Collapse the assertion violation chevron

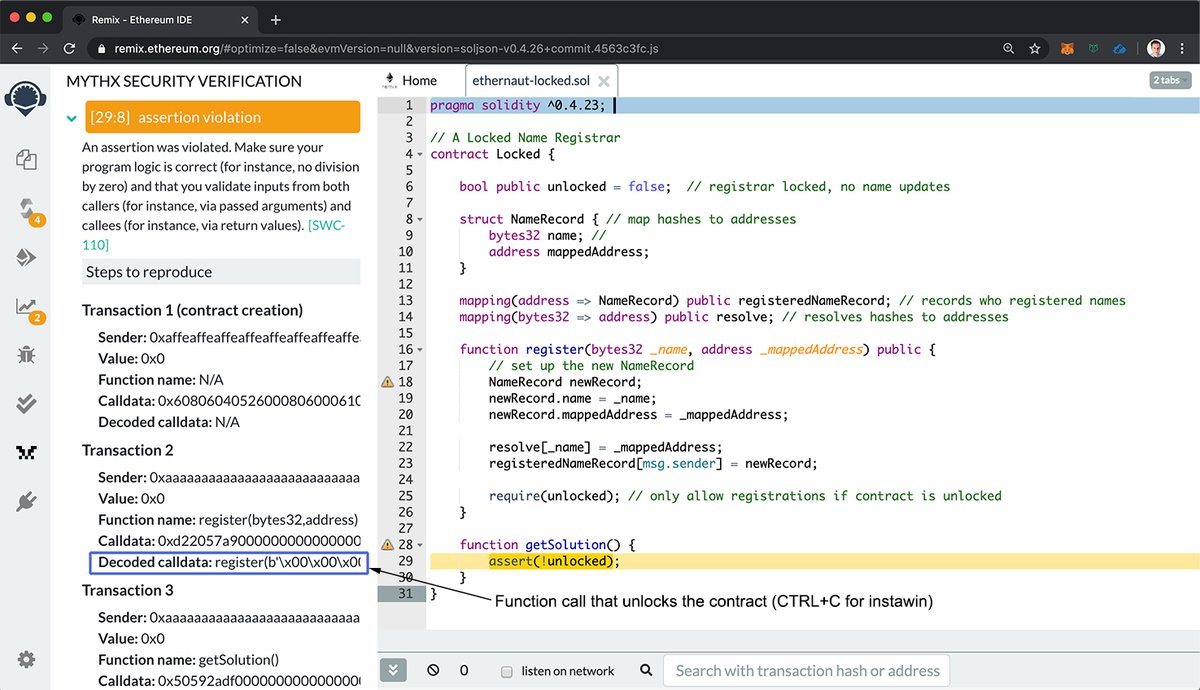72,118
